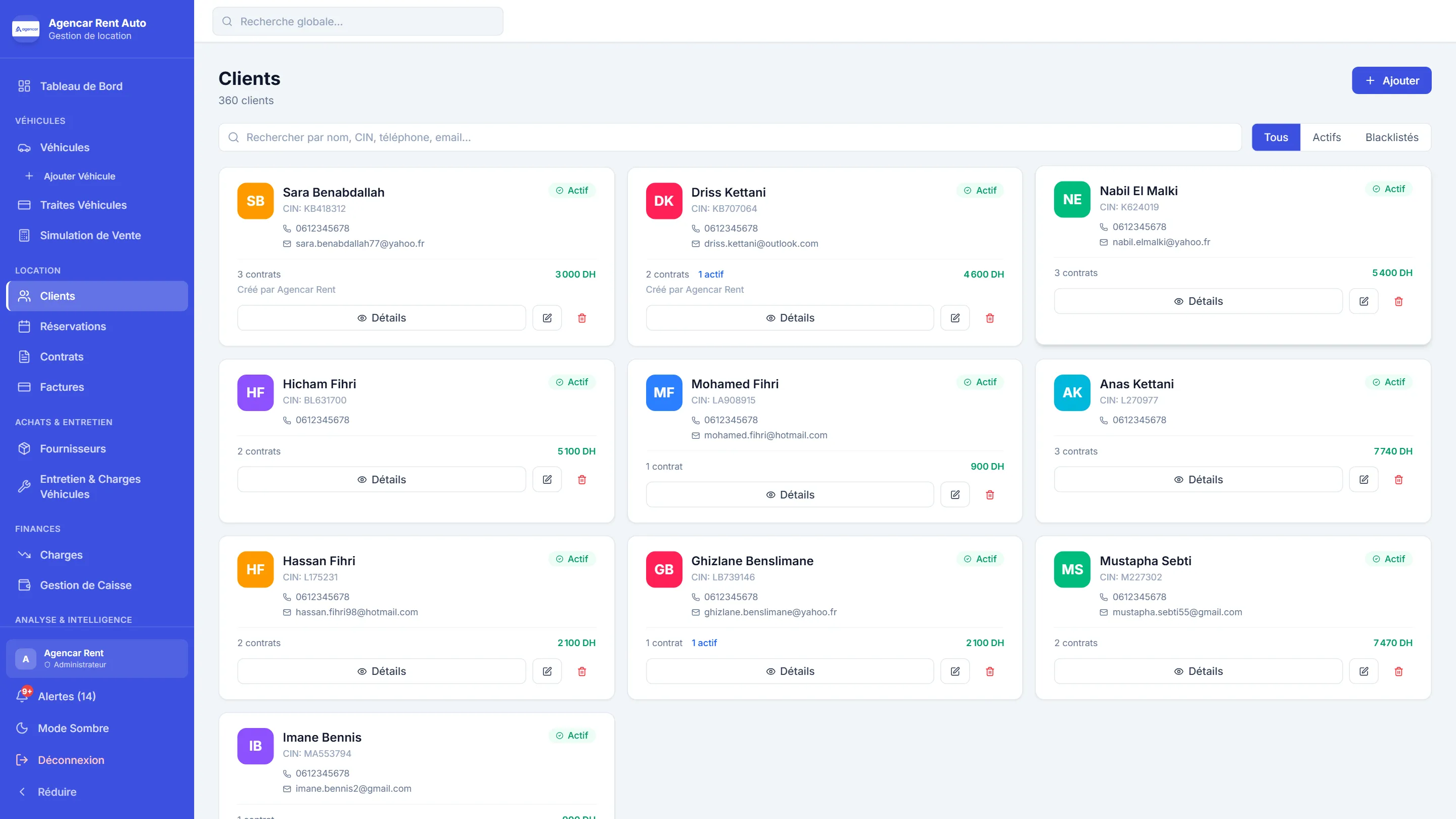
Task: Delete client Ghizlane Benslimane
Action: click(x=990, y=671)
